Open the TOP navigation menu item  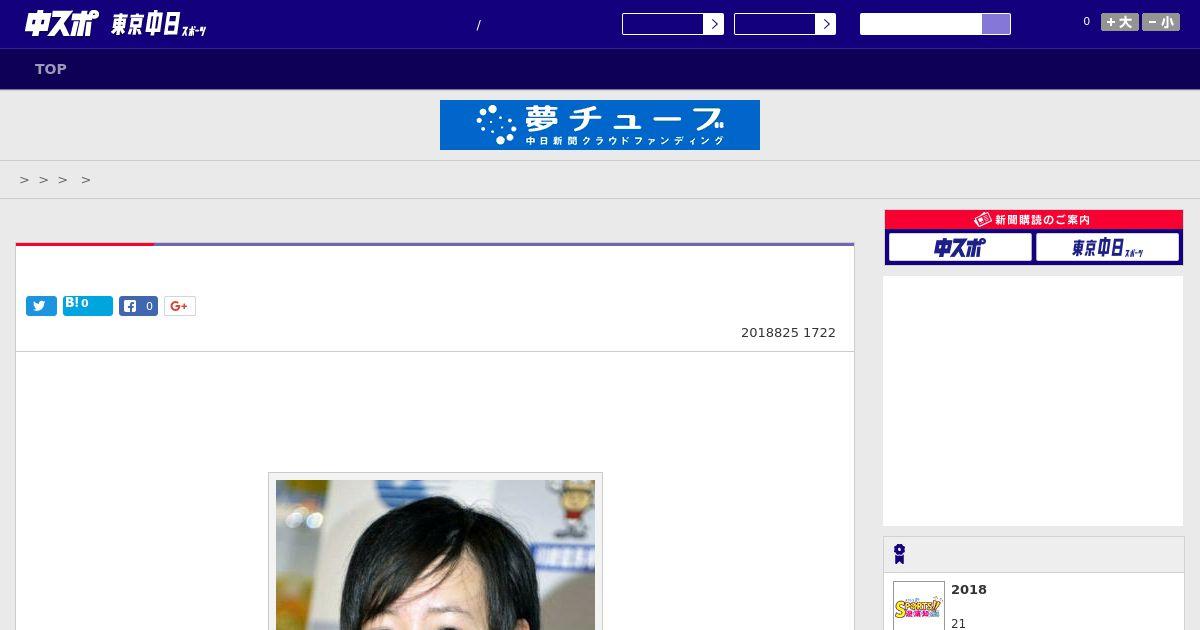click(51, 69)
